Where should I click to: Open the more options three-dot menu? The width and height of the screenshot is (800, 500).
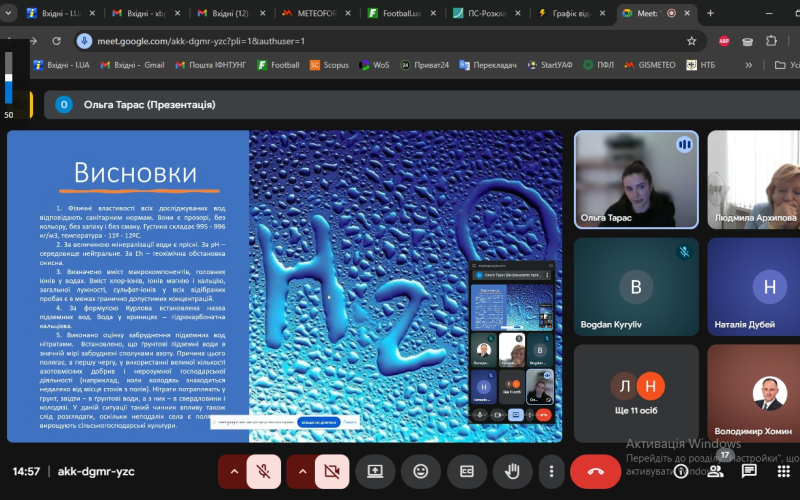click(551, 471)
